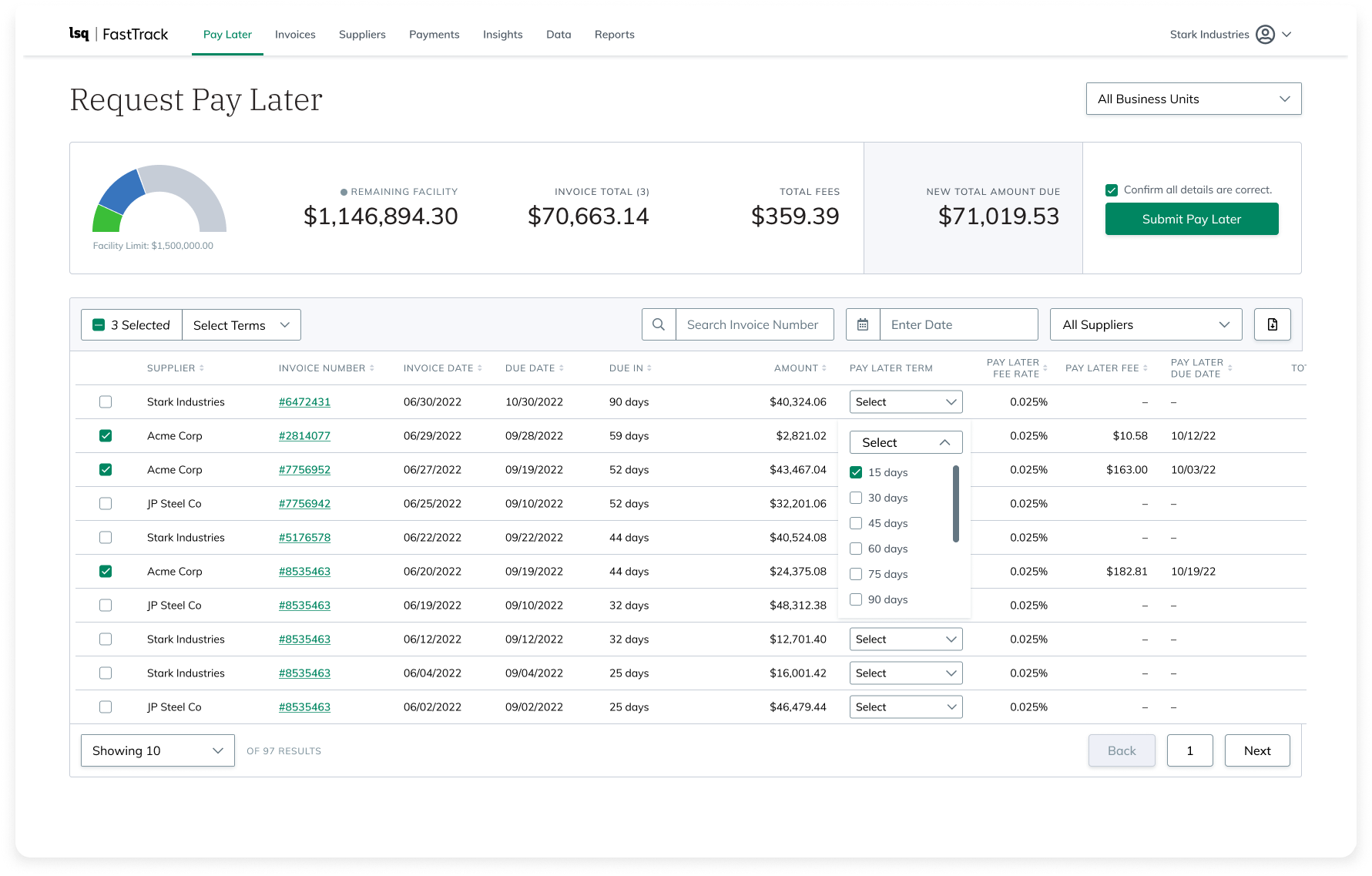Open the Data tab
Viewport: 1372px width, 876px height.
click(x=559, y=35)
